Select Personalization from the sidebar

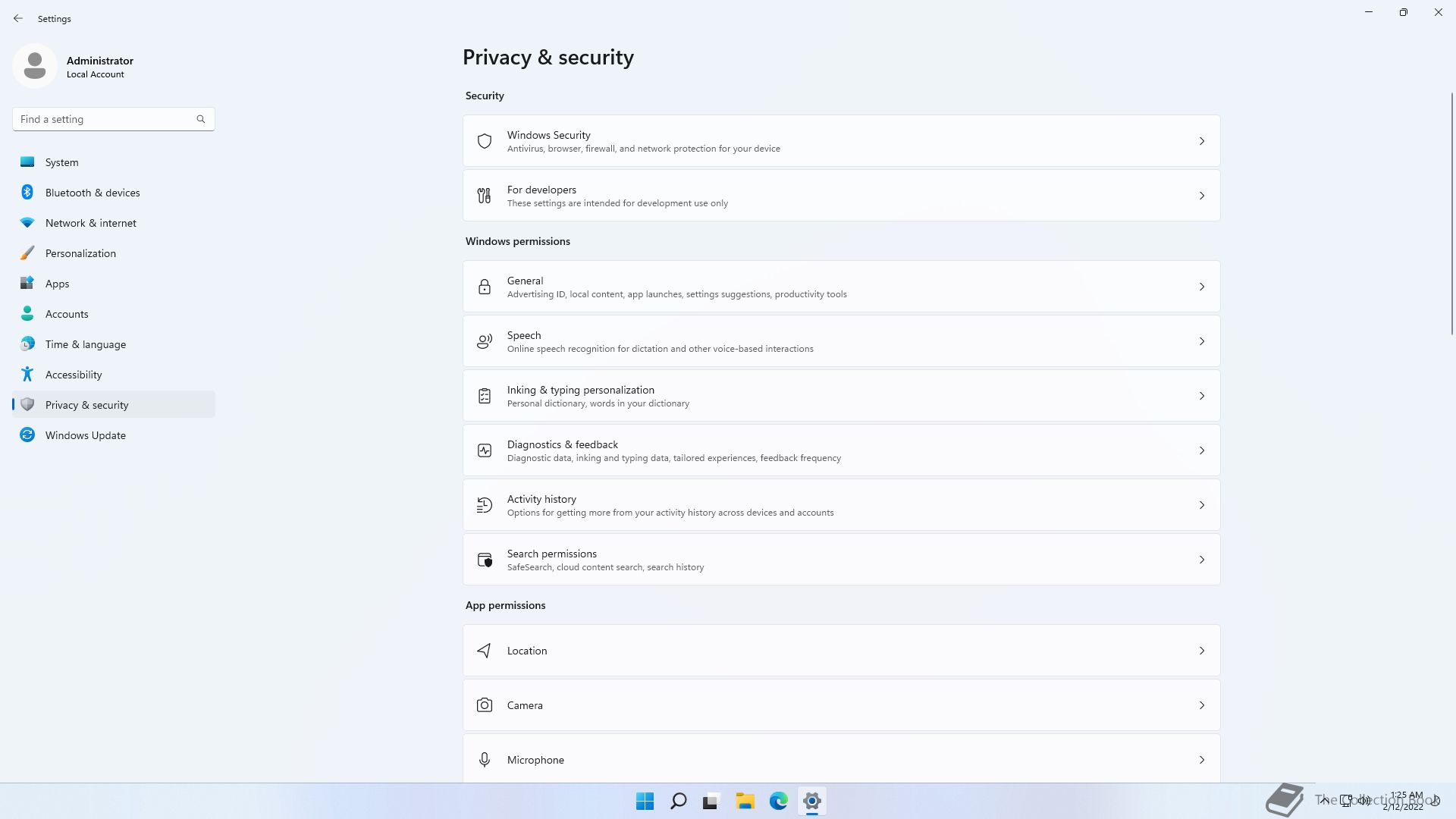80,253
